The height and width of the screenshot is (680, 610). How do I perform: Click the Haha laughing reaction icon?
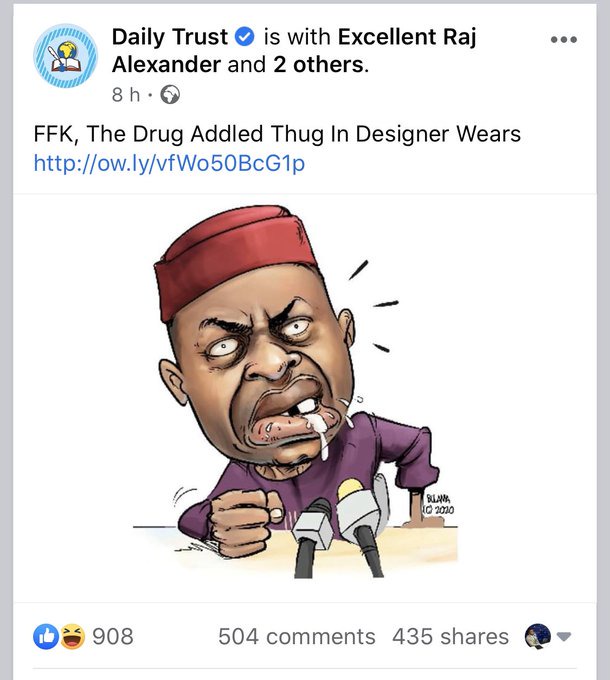tap(72, 636)
